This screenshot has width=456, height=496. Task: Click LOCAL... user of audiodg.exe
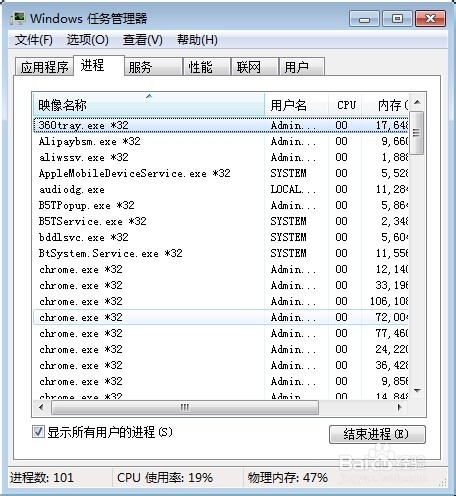tap(293, 189)
